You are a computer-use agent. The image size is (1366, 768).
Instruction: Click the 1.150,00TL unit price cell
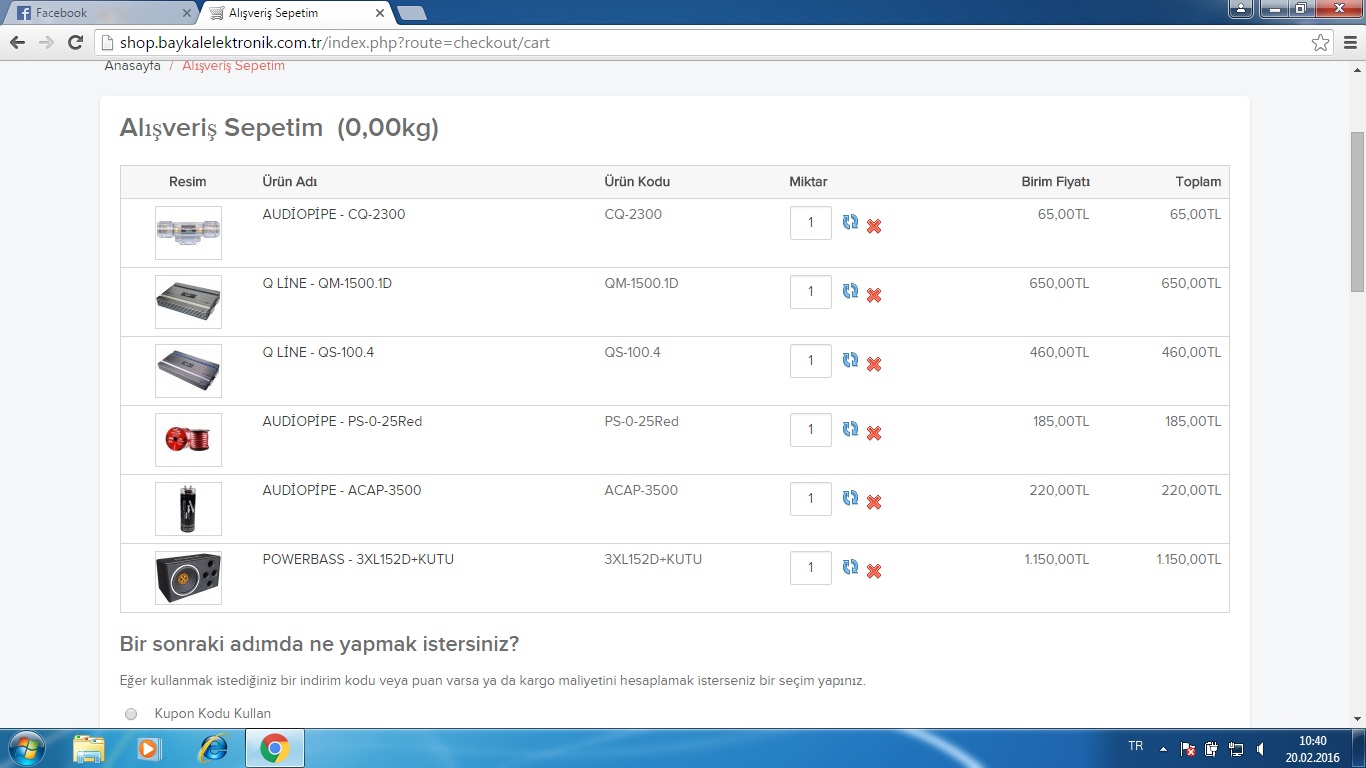click(1056, 559)
